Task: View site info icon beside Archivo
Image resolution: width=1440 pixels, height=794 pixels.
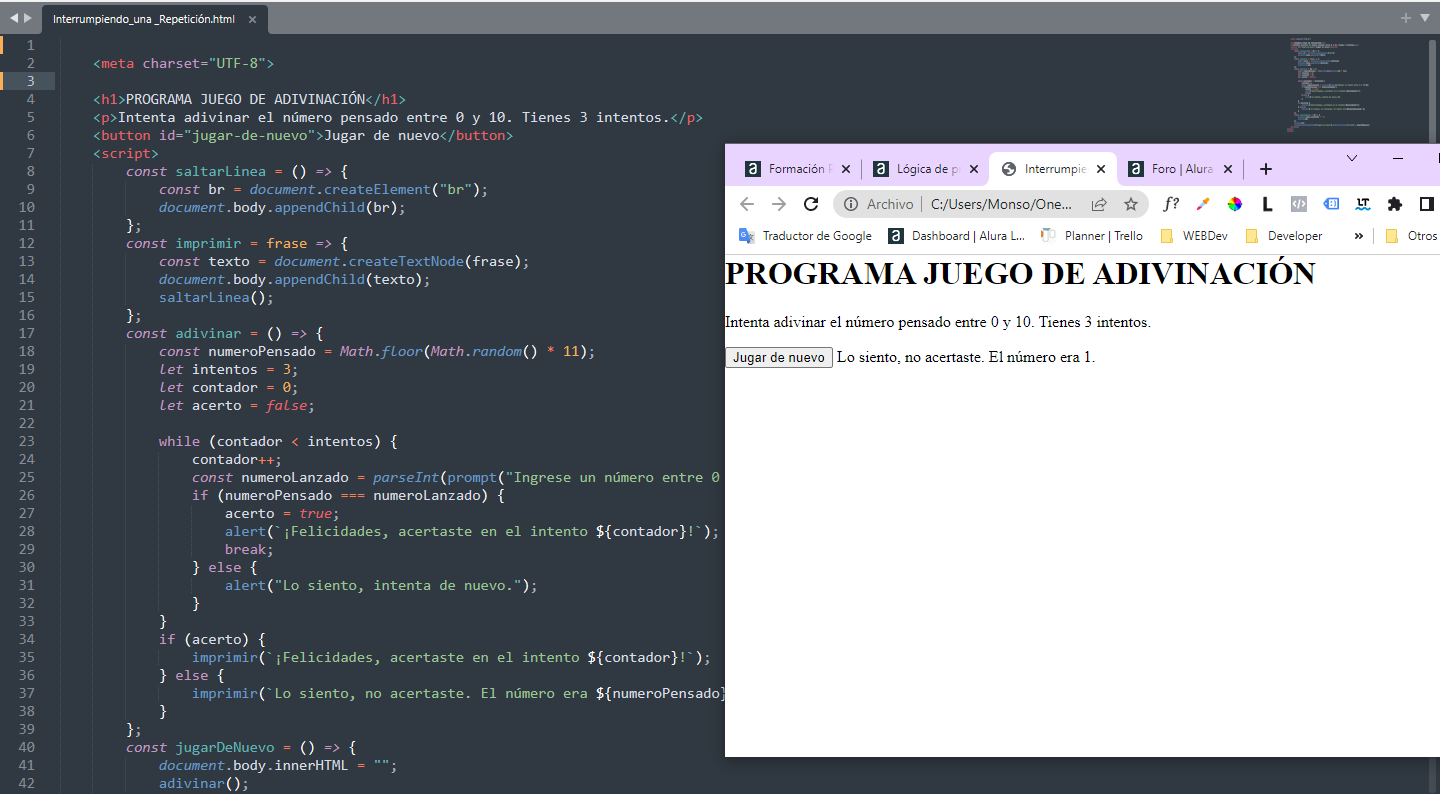Action: [x=851, y=204]
